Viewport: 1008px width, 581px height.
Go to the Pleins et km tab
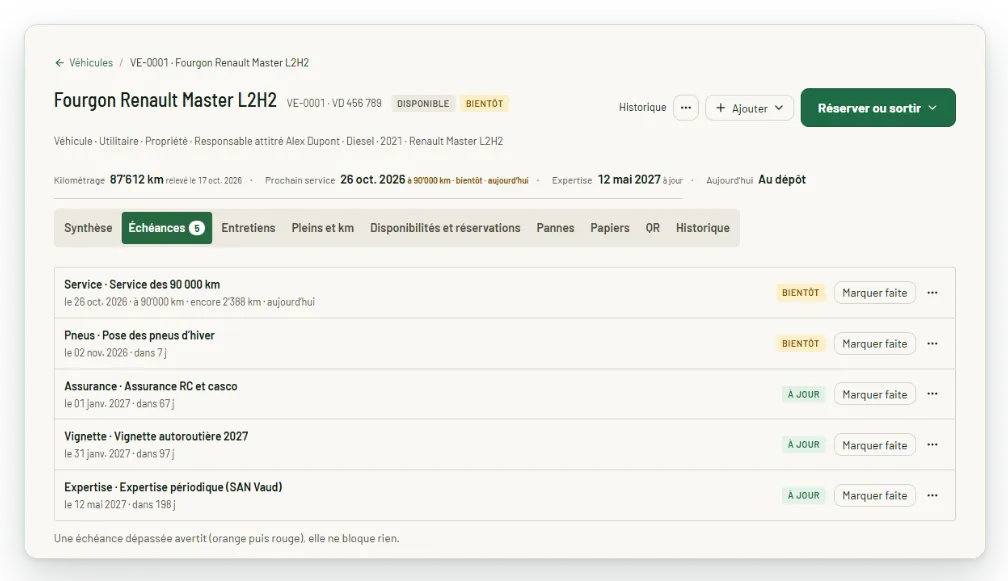(x=323, y=228)
